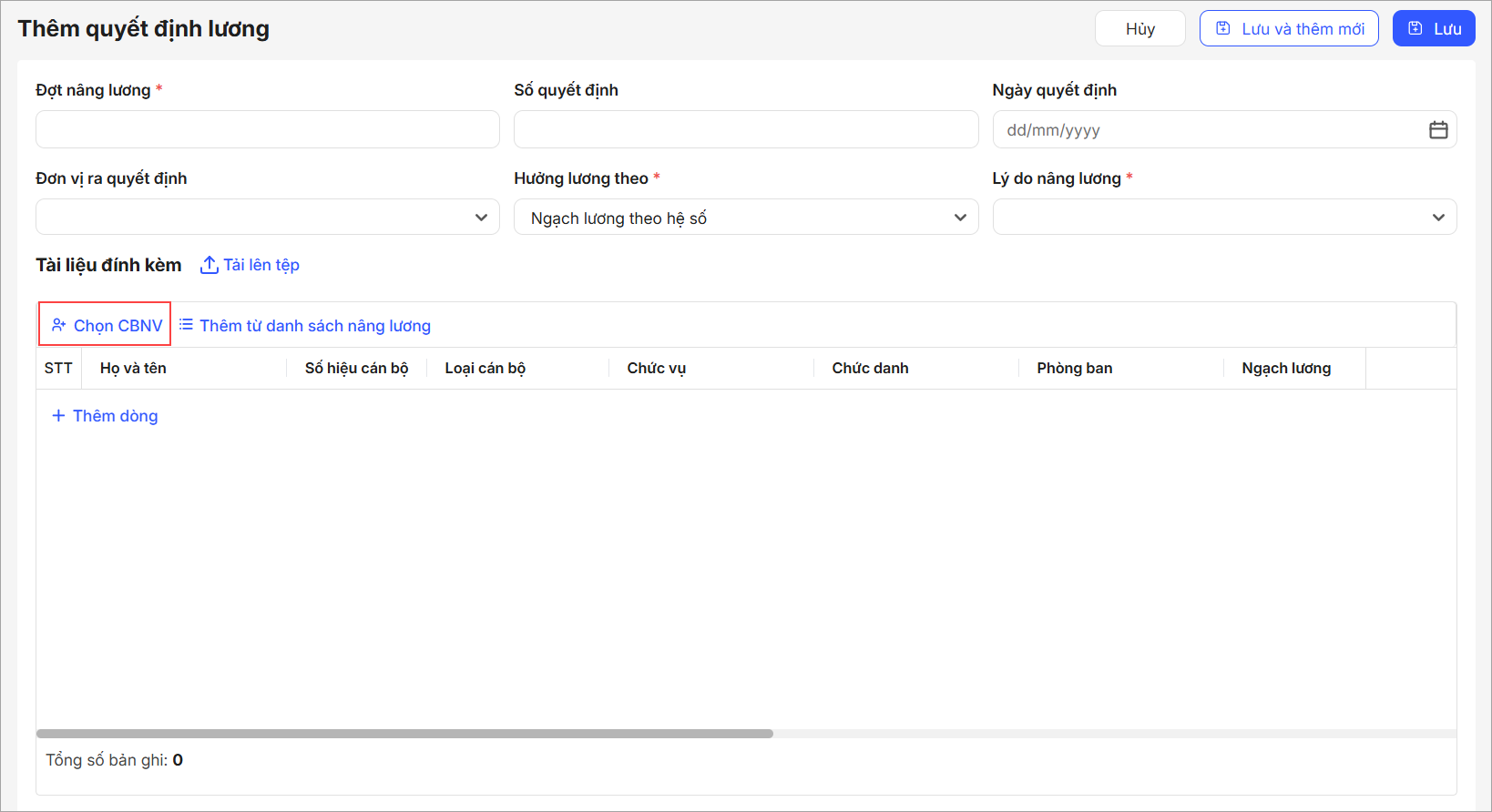This screenshot has height=812, width=1492.
Task: Click the save icon on Lưu và thêm mới
Action: (1223, 29)
